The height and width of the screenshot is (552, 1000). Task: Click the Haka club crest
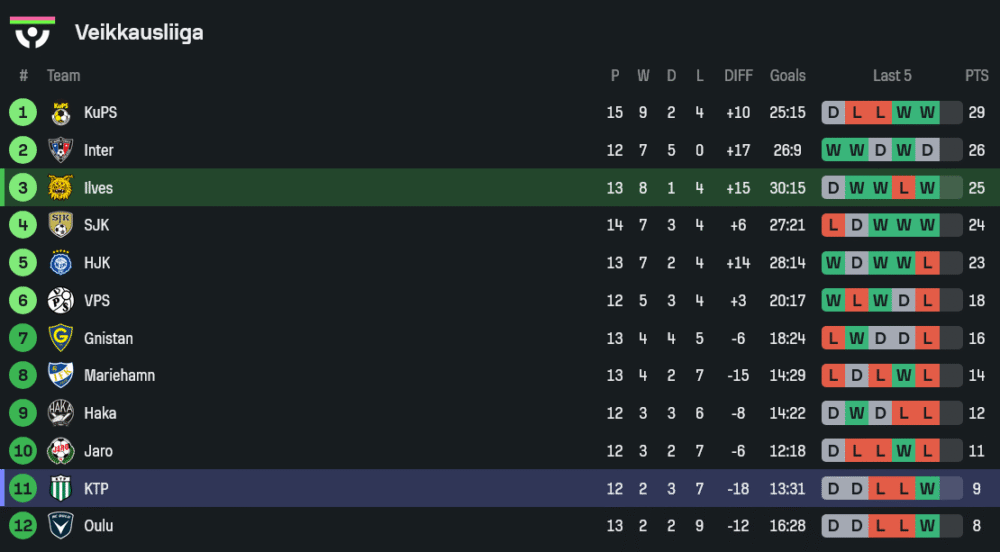(61, 413)
